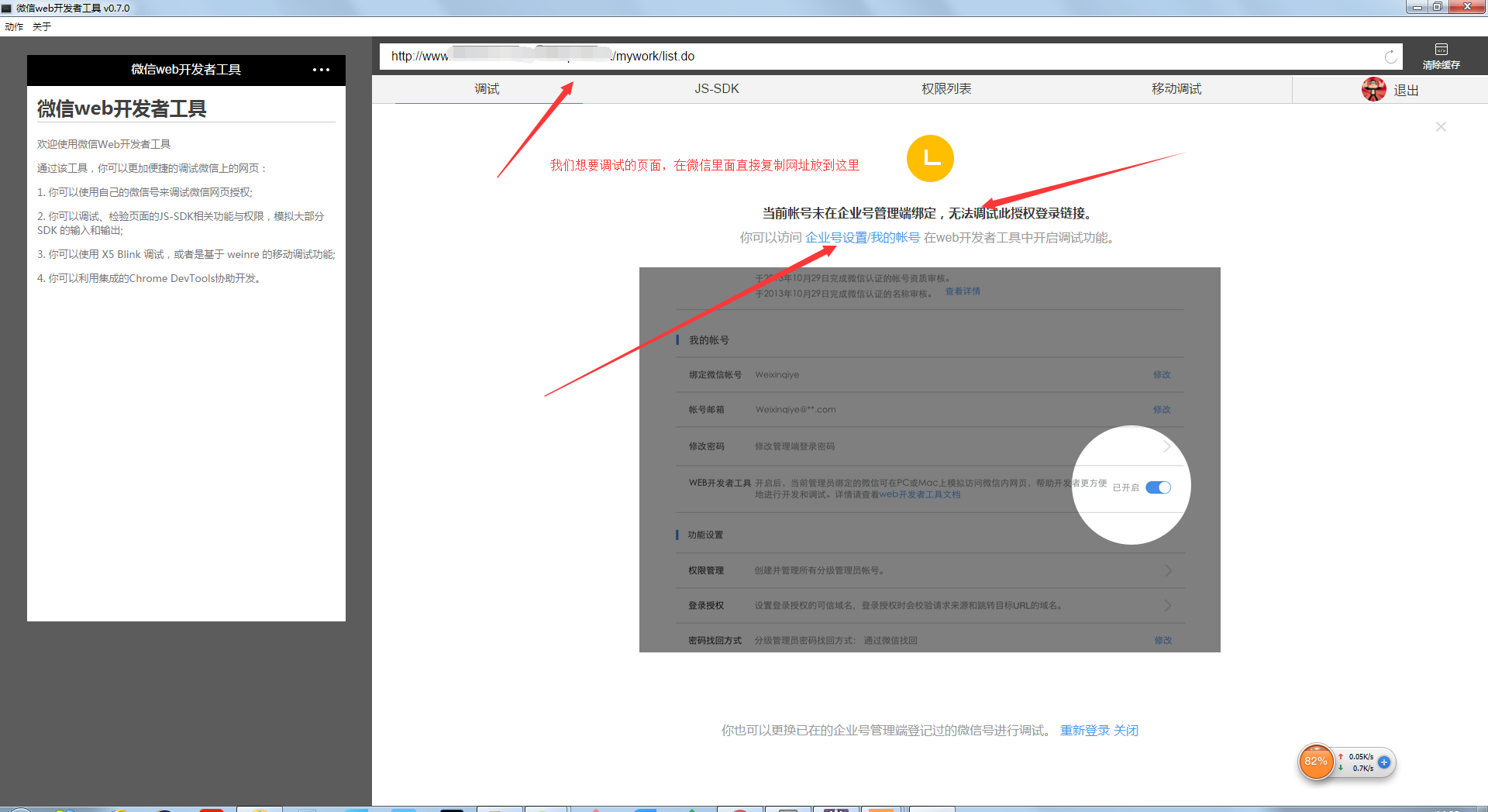Toggle the 已开启 WEB developer tool switch

pyautogui.click(x=1158, y=487)
